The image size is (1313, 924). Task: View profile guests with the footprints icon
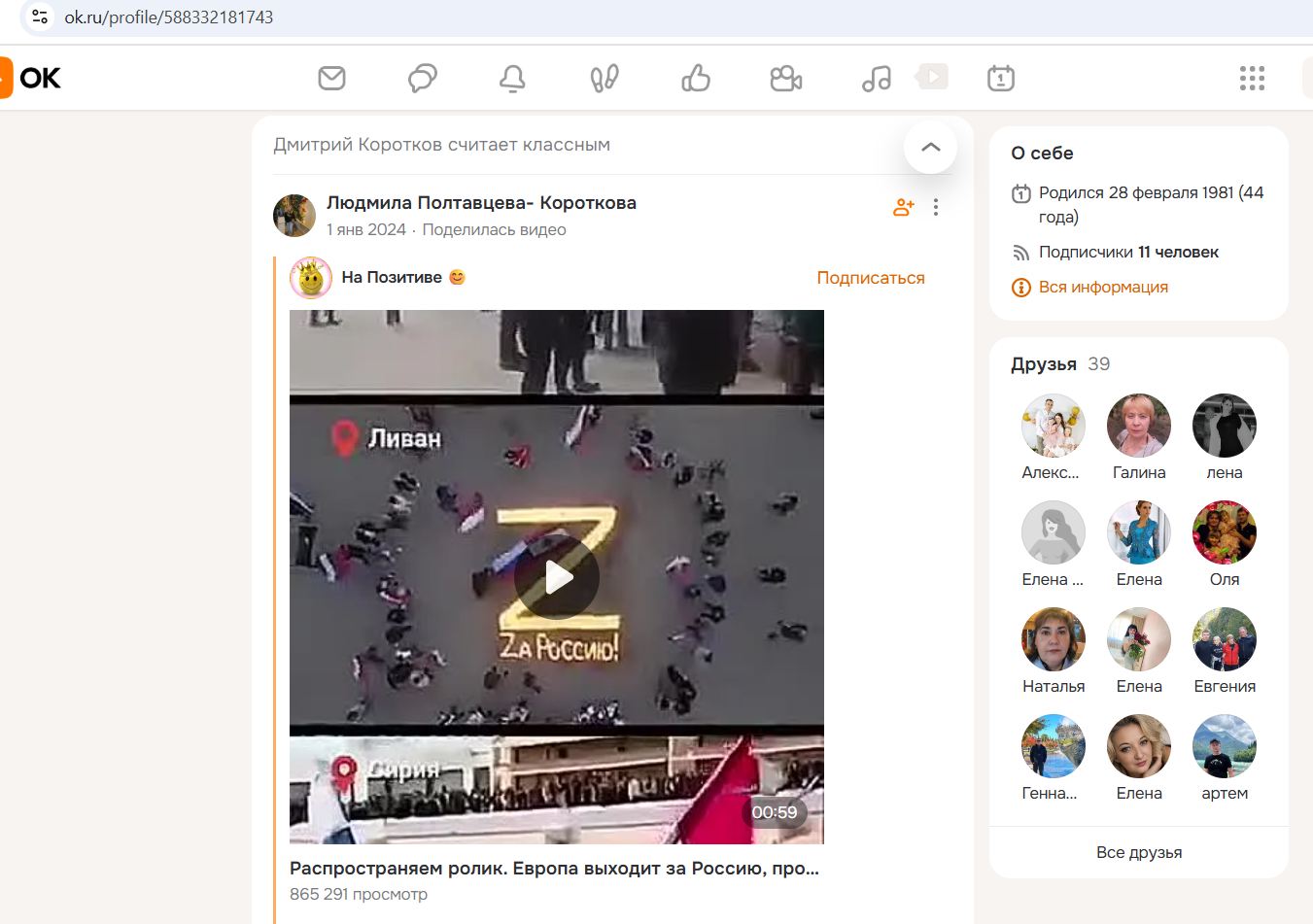[x=603, y=78]
